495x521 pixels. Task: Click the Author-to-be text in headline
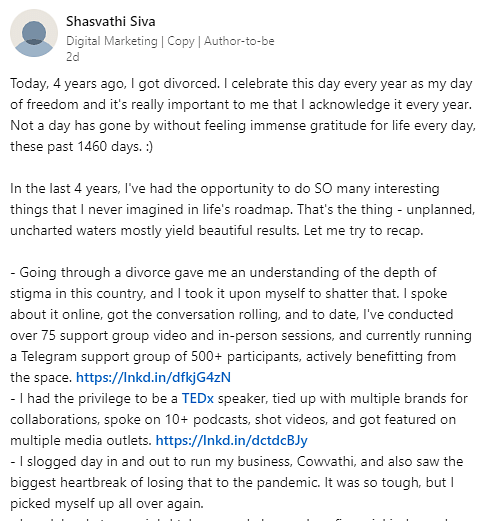click(239, 41)
